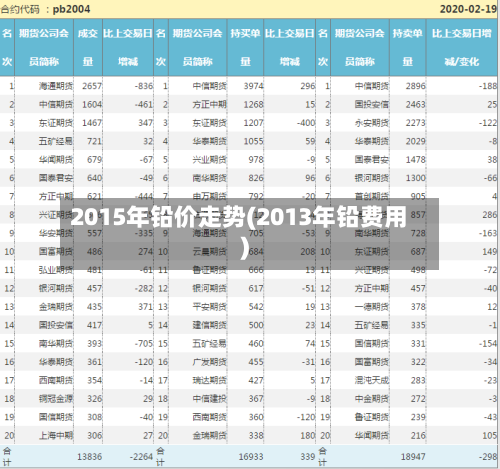
Task: Click the short position value 2463
Action: [416, 104]
